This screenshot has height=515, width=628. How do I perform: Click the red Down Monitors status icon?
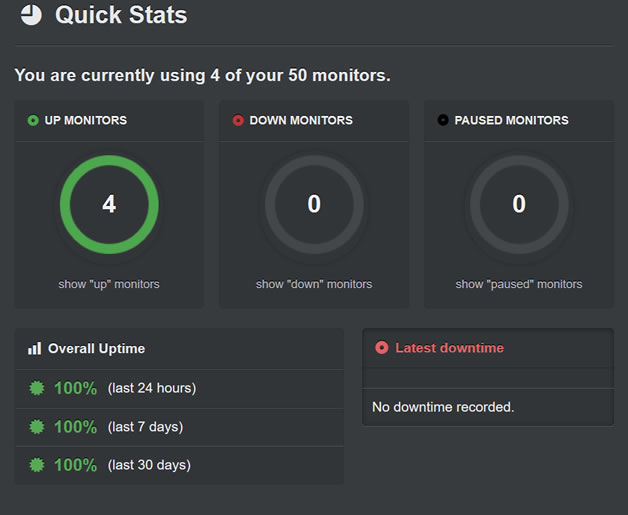point(238,121)
